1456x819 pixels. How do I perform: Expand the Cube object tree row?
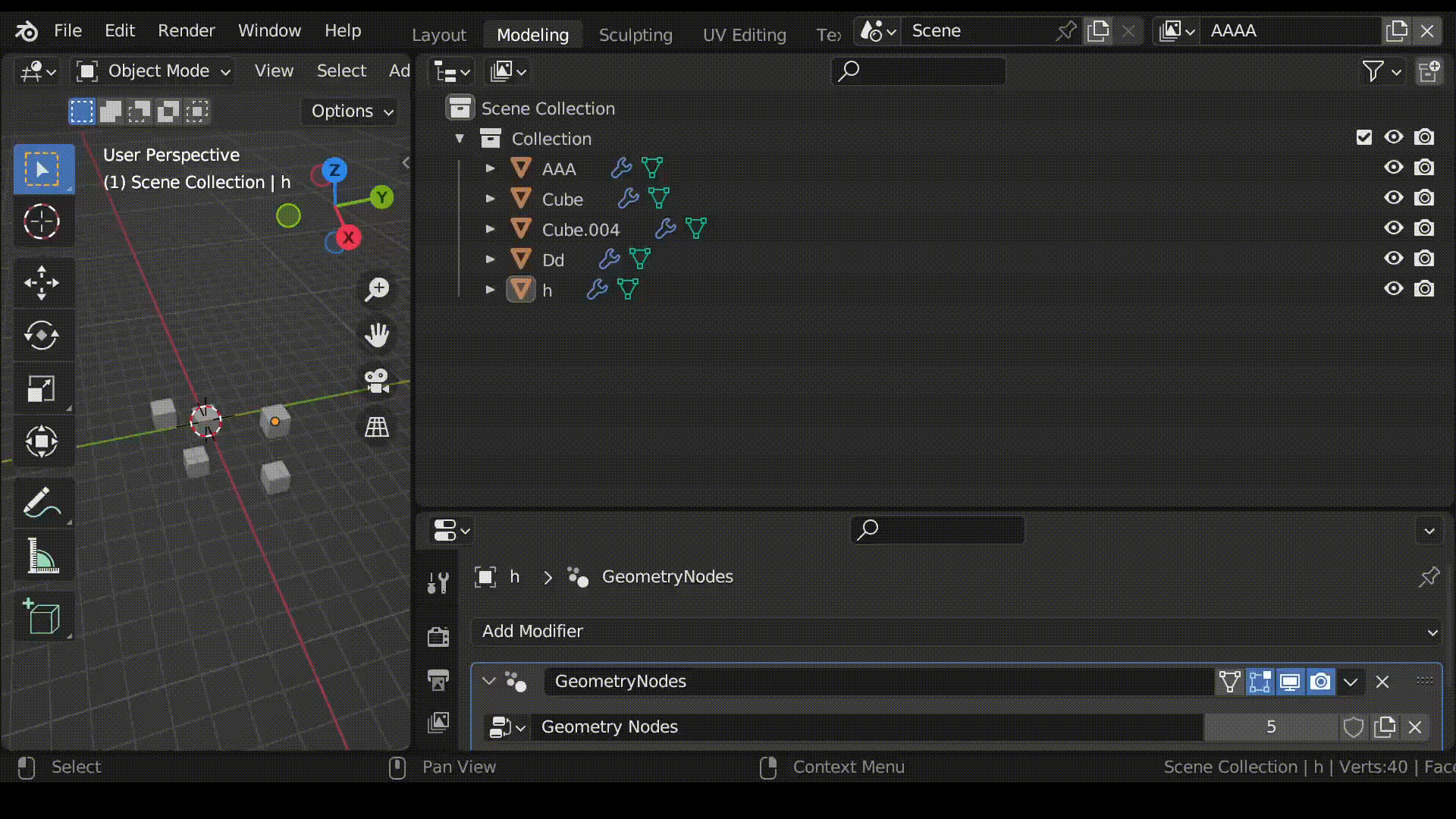tap(490, 199)
